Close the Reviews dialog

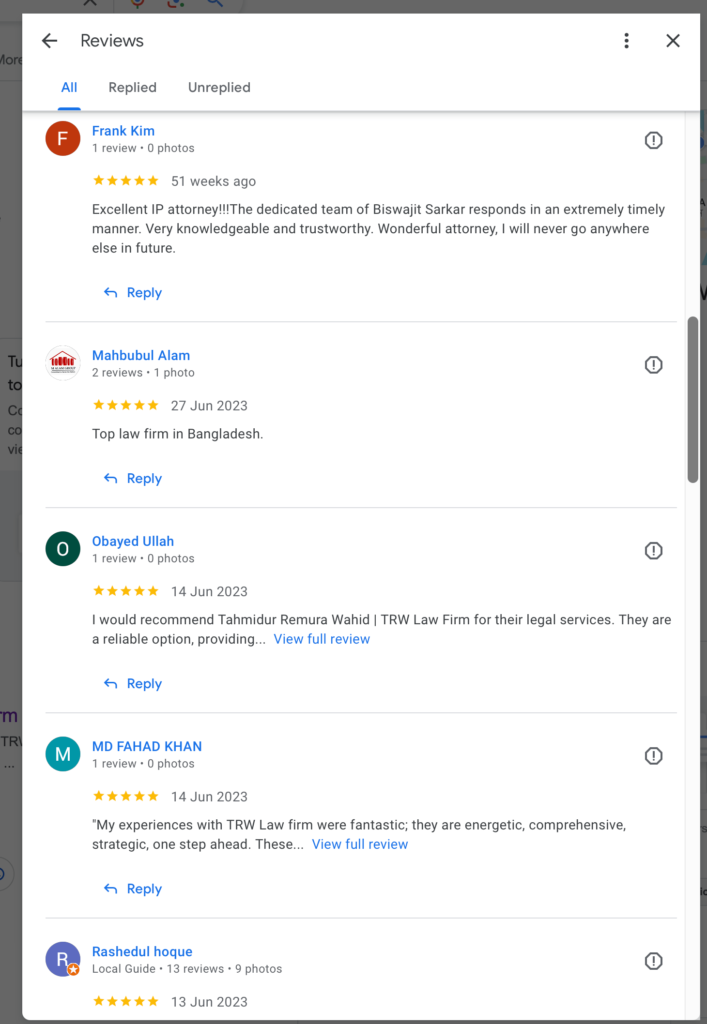point(673,40)
